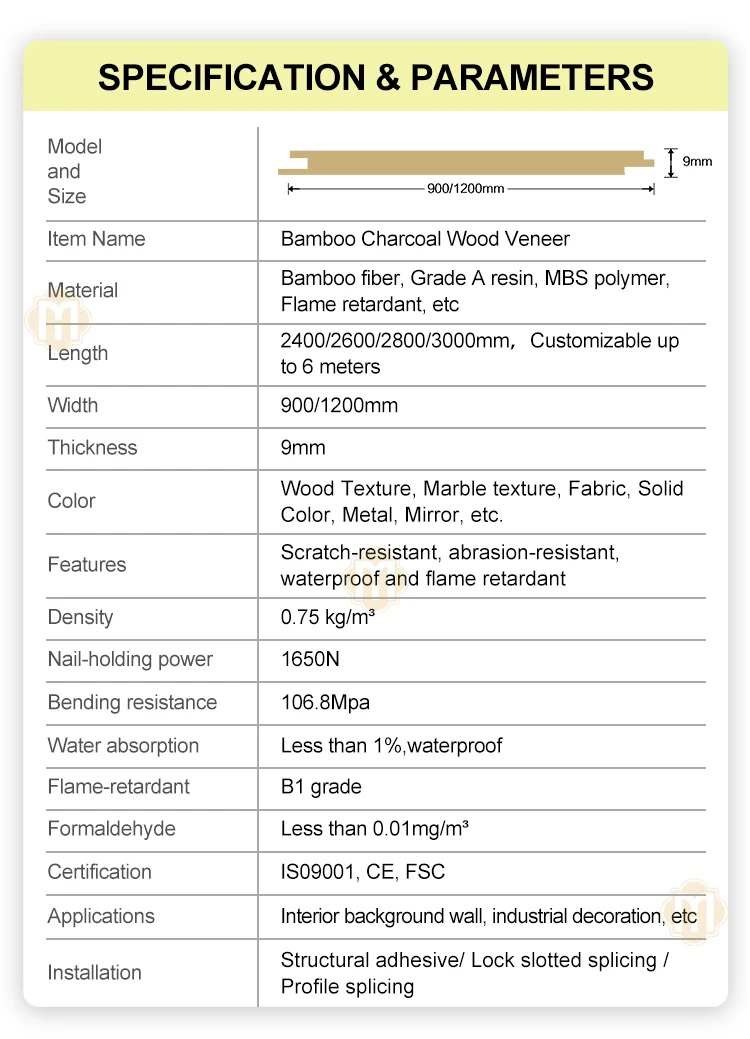The image size is (750, 1039).
Task: Click the panel cross-section diagram
Action: pos(472,161)
